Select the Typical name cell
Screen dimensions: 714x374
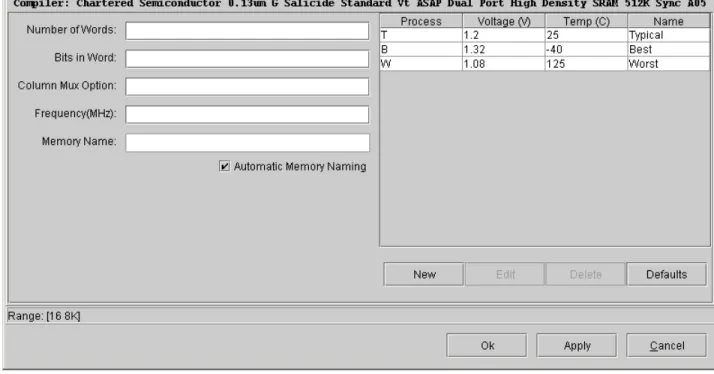point(668,35)
